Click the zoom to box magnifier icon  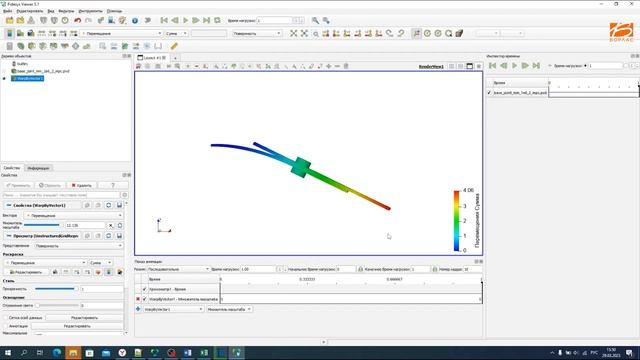point(316,33)
